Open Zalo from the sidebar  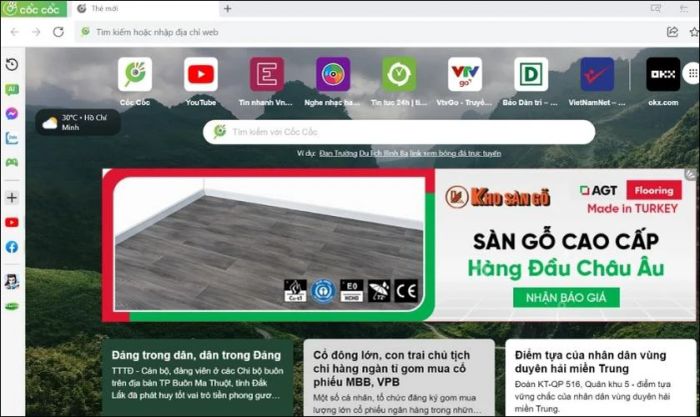(x=12, y=138)
